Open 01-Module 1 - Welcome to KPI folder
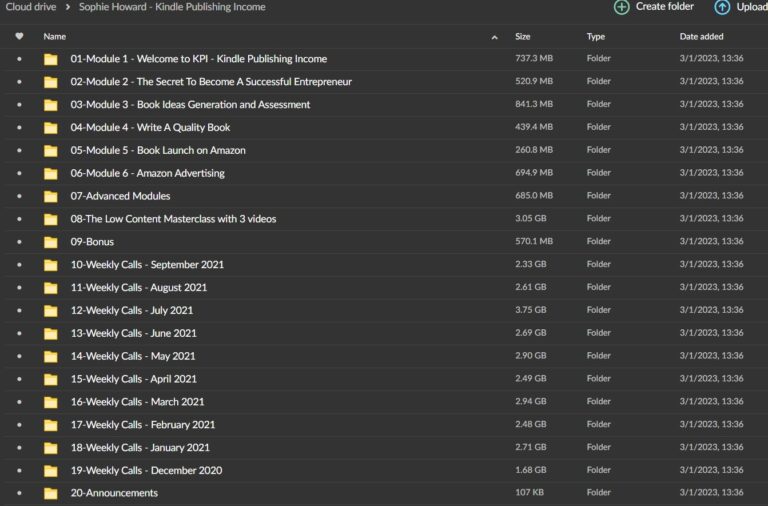The height and width of the screenshot is (506, 768). pyautogui.click(x=199, y=59)
